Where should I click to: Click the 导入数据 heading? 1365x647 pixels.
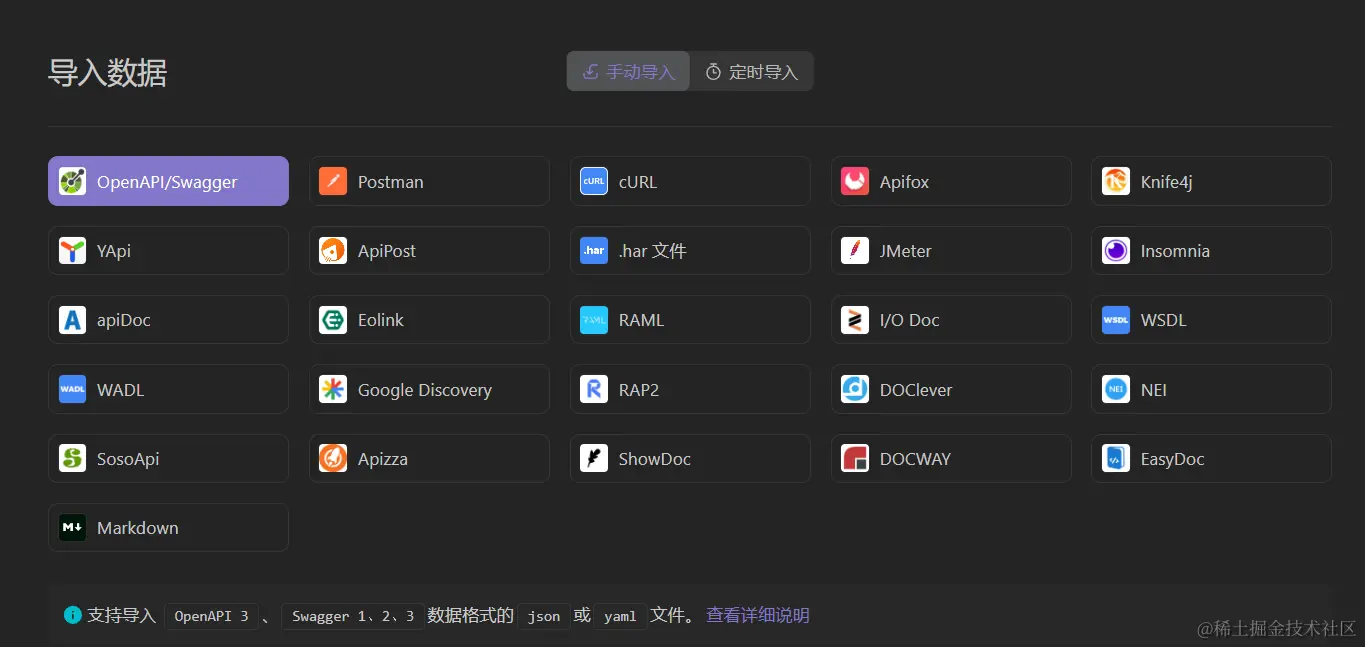coord(107,73)
